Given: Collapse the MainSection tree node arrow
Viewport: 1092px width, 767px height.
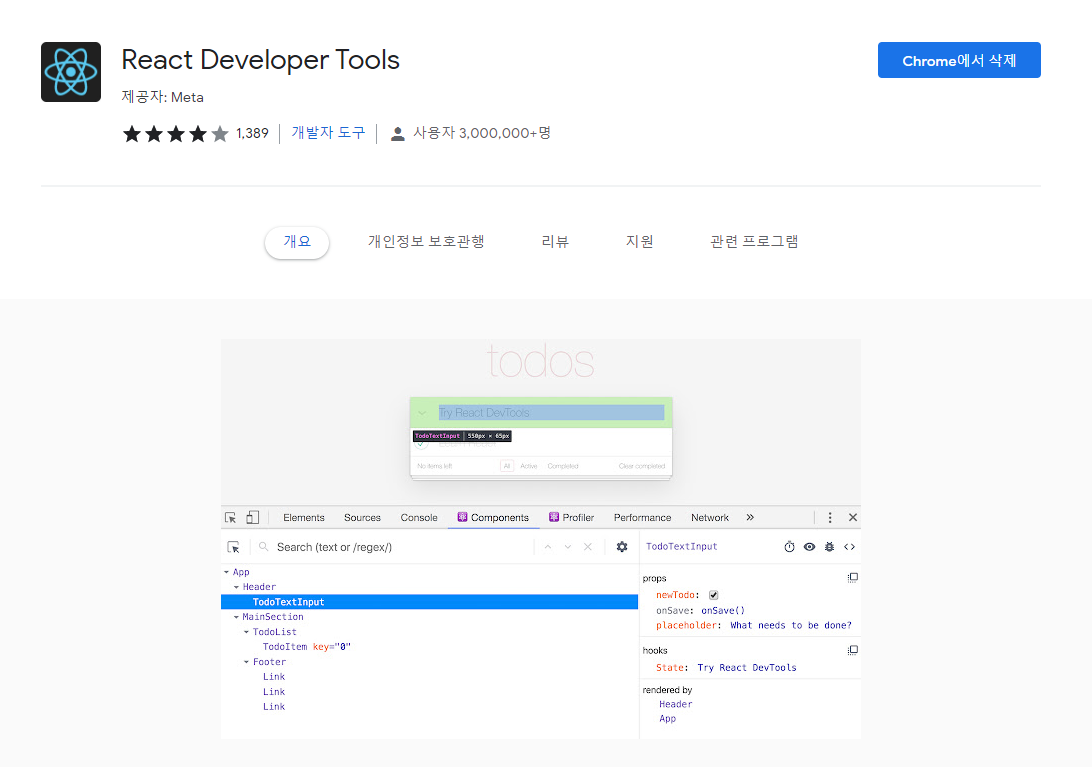Looking at the screenshot, I should tap(236, 617).
